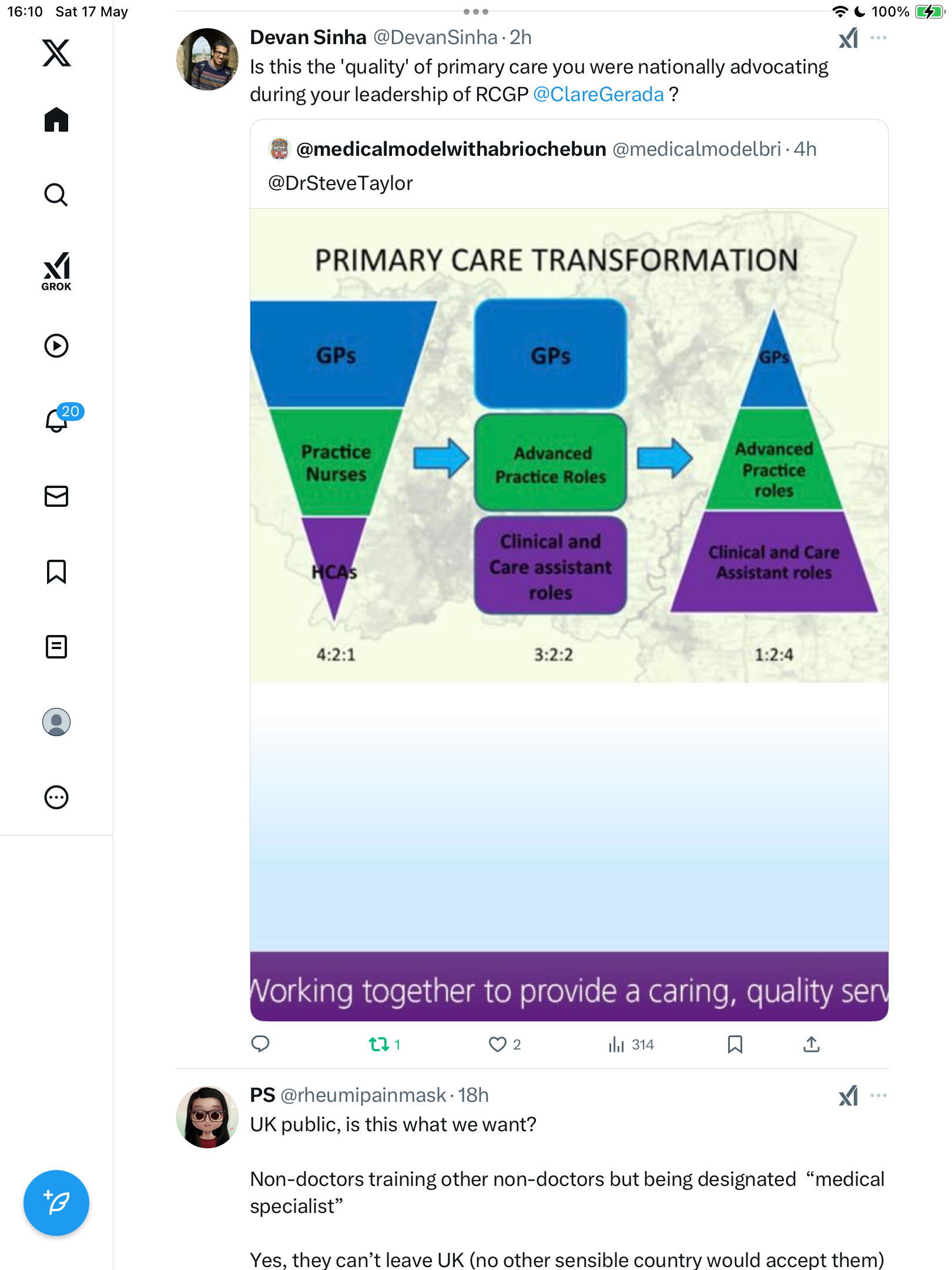Open Grok from the sidebar
Screen dimensions: 952x1270
pos(56,271)
